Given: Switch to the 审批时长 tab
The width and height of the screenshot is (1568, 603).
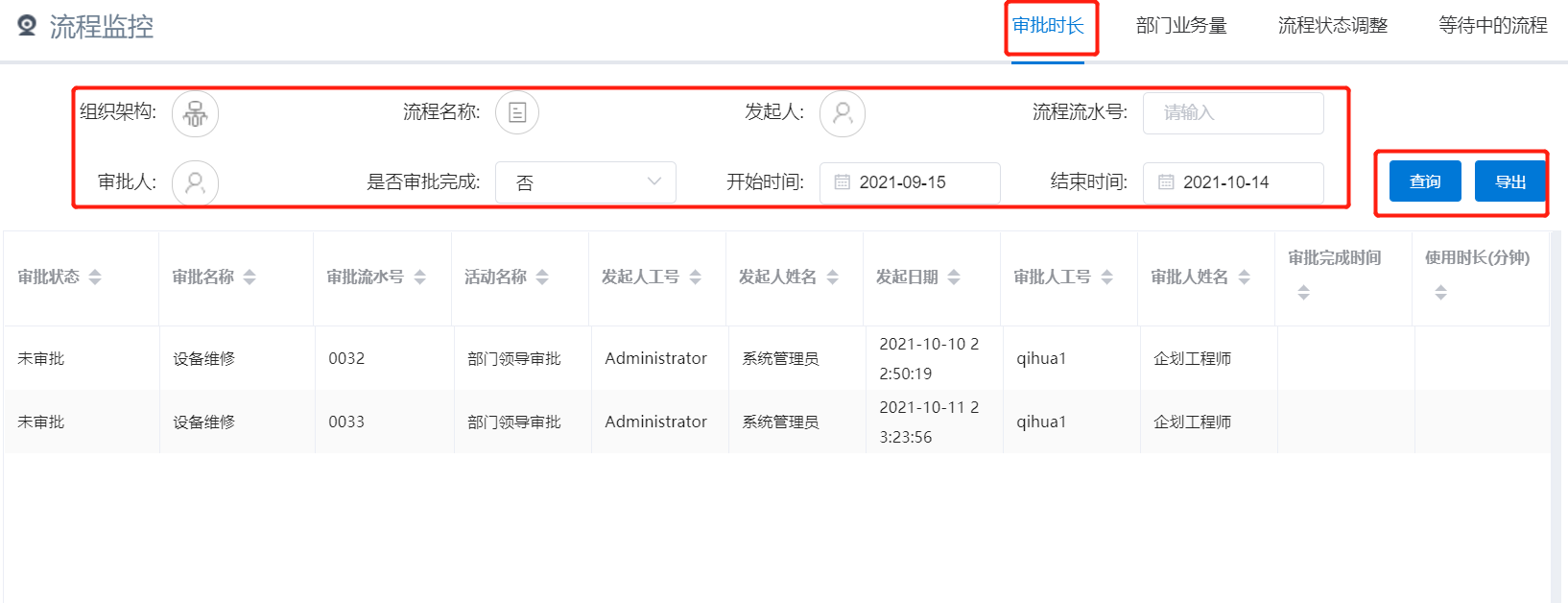Looking at the screenshot, I should tap(1048, 26).
